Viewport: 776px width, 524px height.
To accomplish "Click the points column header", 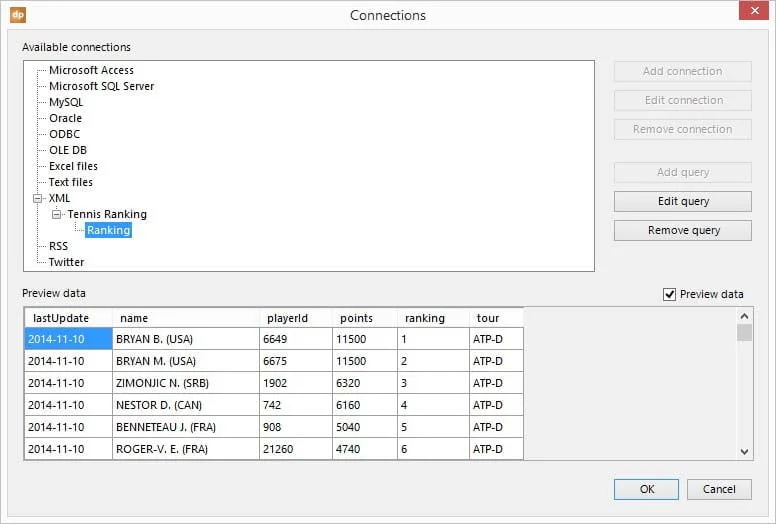I will (x=365, y=318).
